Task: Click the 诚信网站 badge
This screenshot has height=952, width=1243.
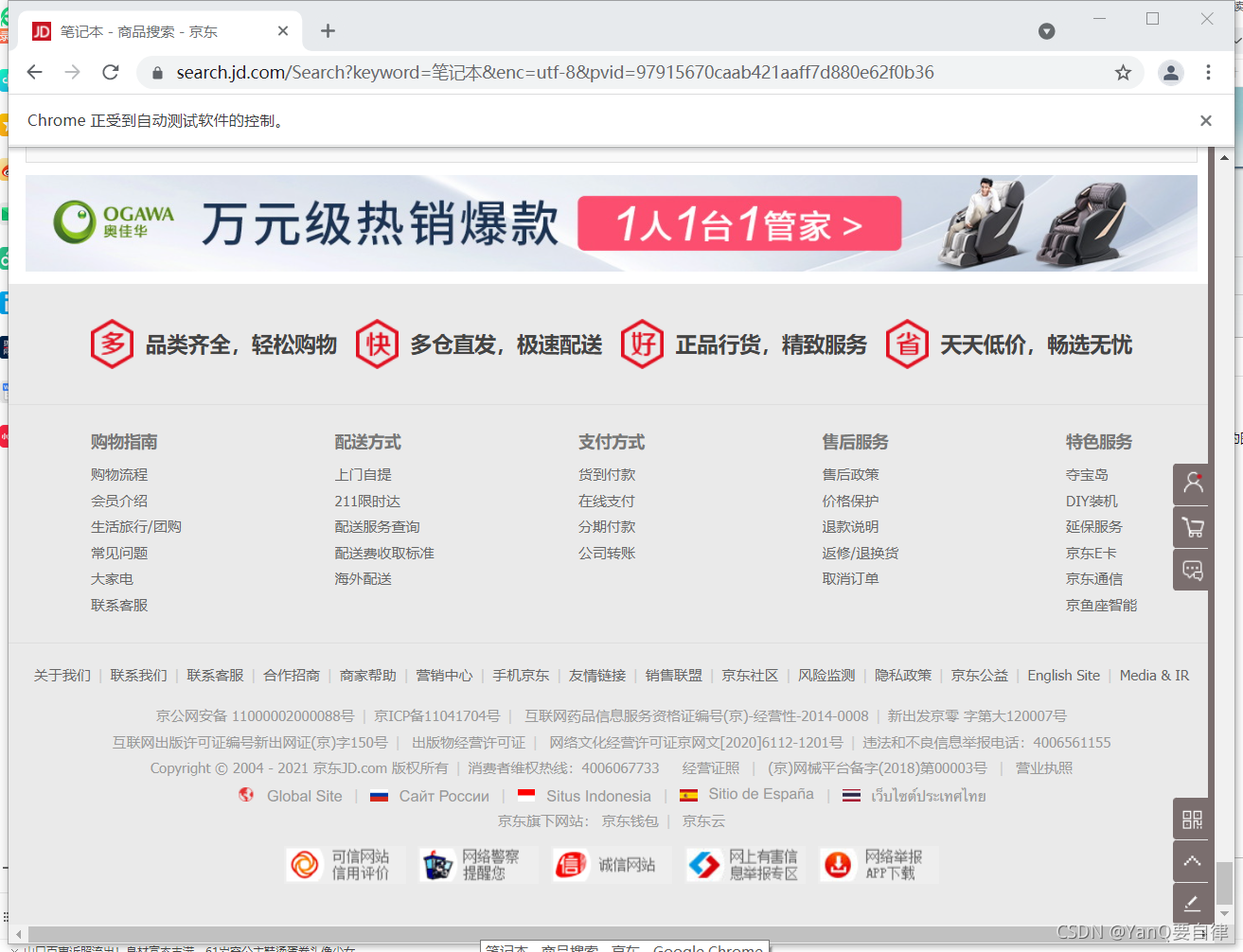Action: tap(613, 865)
